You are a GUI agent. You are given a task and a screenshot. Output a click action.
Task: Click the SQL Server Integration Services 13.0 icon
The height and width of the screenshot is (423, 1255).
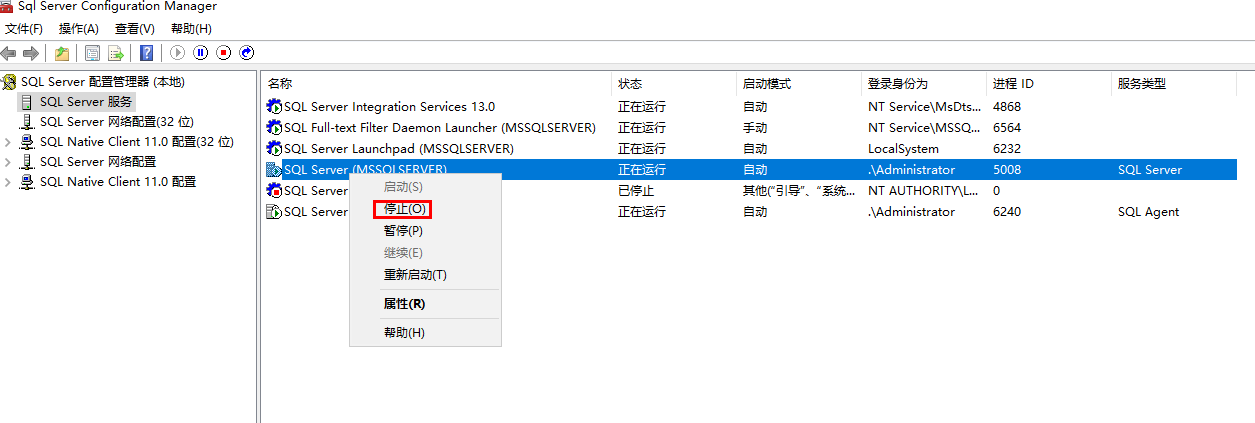pos(274,106)
